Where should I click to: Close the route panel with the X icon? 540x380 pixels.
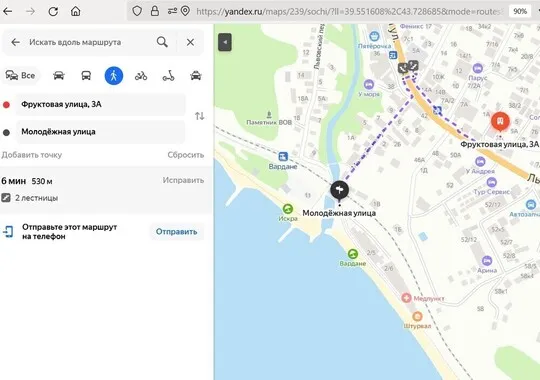coord(190,42)
